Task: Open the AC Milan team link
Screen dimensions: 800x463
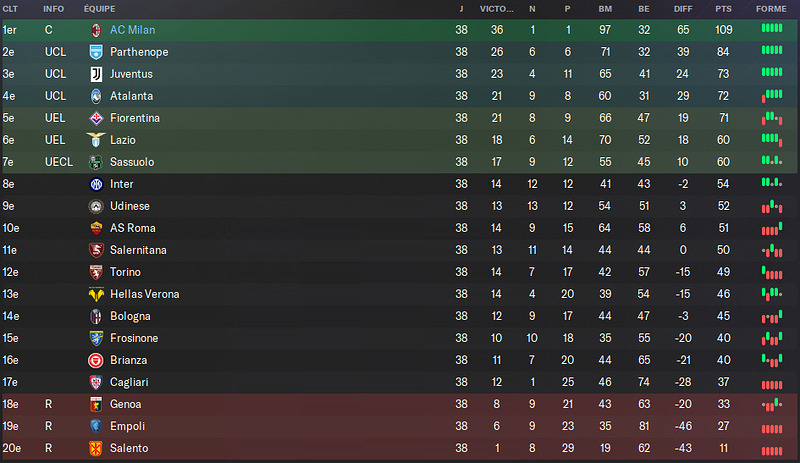Action: 133,30
